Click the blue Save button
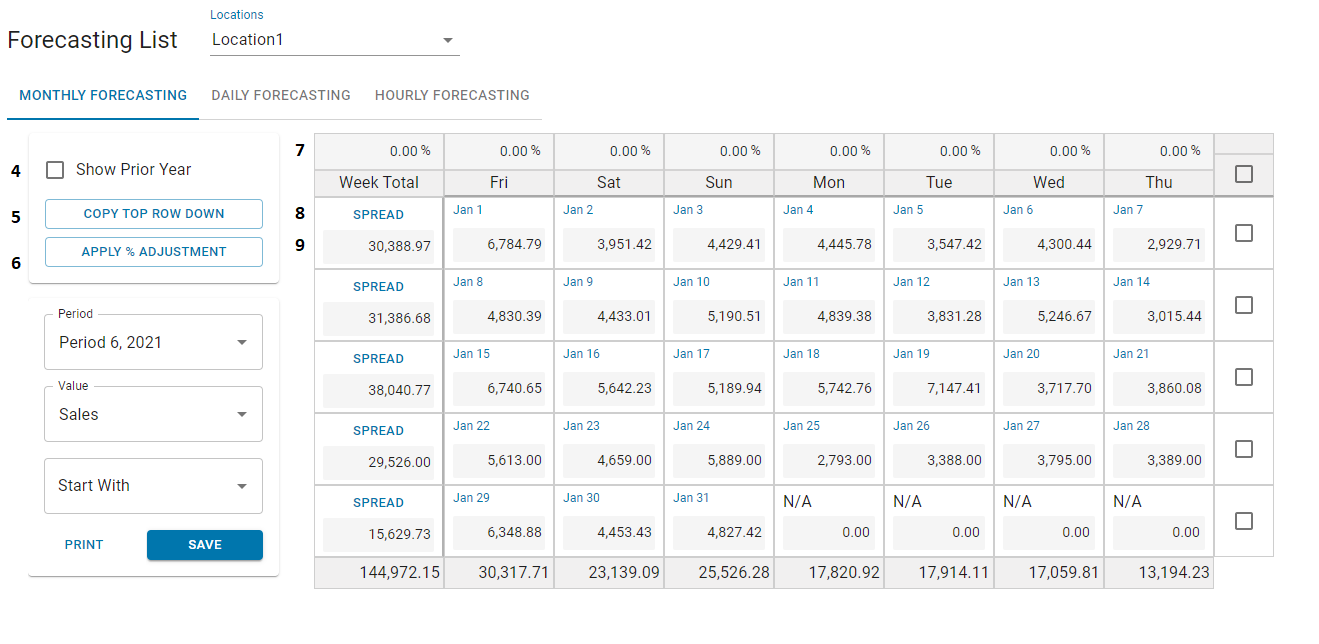This screenshot has width=1319, height=644. pos(204,545)
